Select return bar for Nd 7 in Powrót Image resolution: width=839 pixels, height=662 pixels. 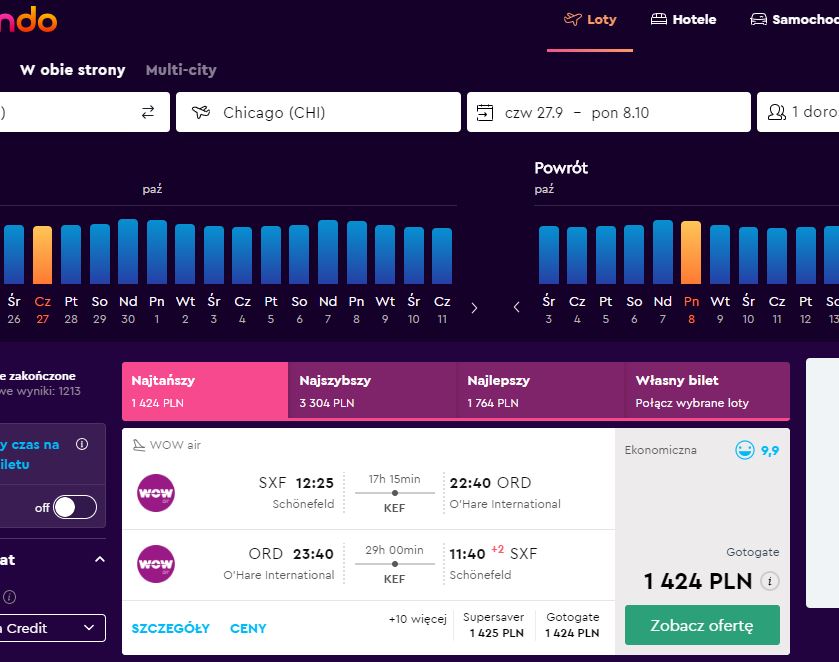click(663, 252)
